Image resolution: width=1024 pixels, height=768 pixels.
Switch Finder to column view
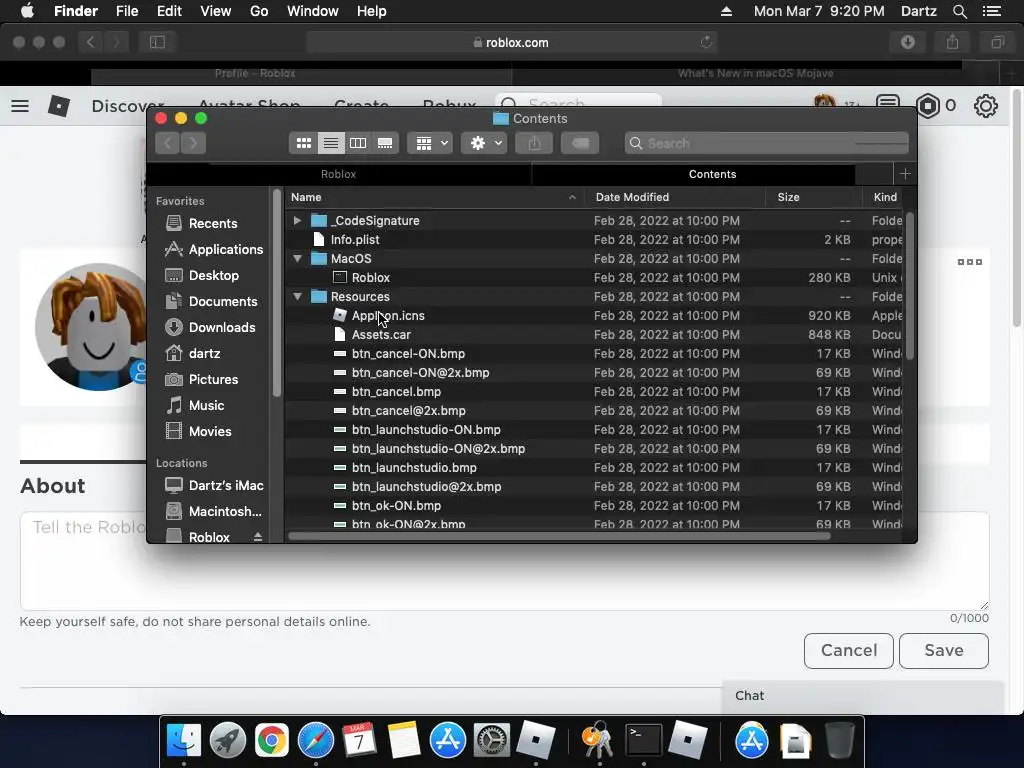358,143
